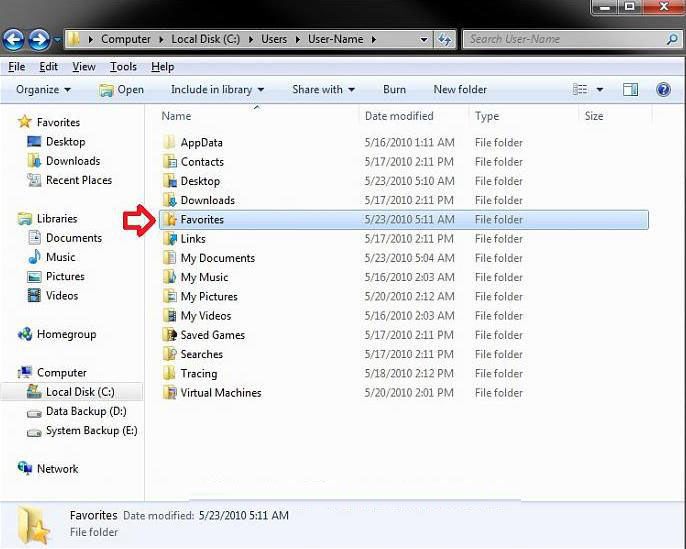This screenshot has height=549, width=686.
Task: Click the Burn button
Action: [394, 89]
